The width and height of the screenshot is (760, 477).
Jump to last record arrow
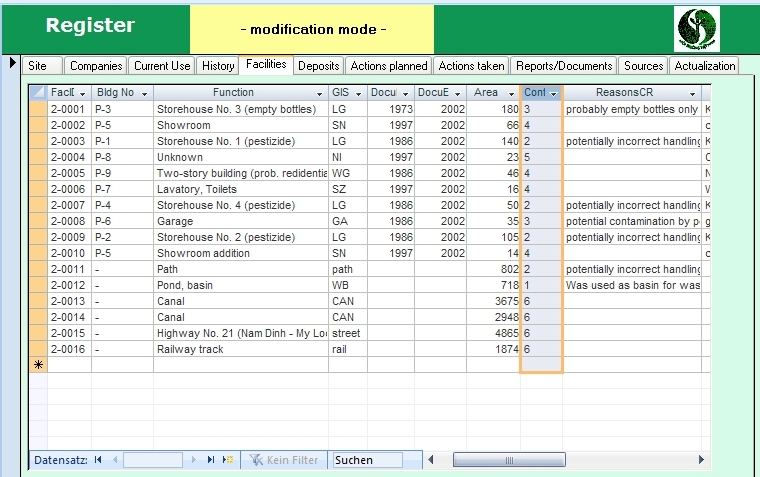pyautogui.click(x=210, y=460)
